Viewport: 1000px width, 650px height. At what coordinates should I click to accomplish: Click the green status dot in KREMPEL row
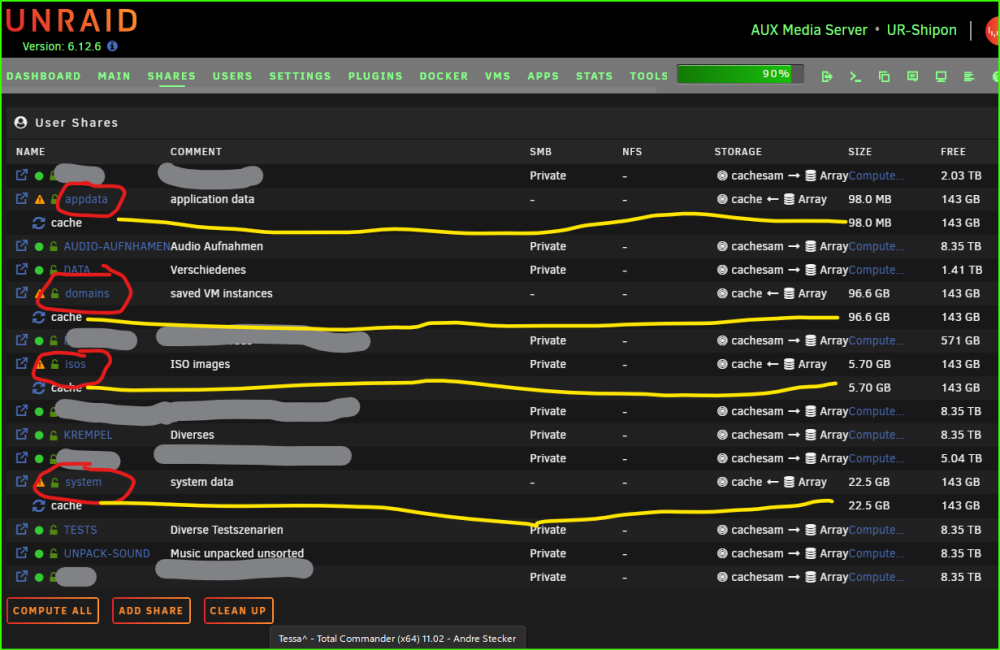pyautogui.click(x=39, y=436)
